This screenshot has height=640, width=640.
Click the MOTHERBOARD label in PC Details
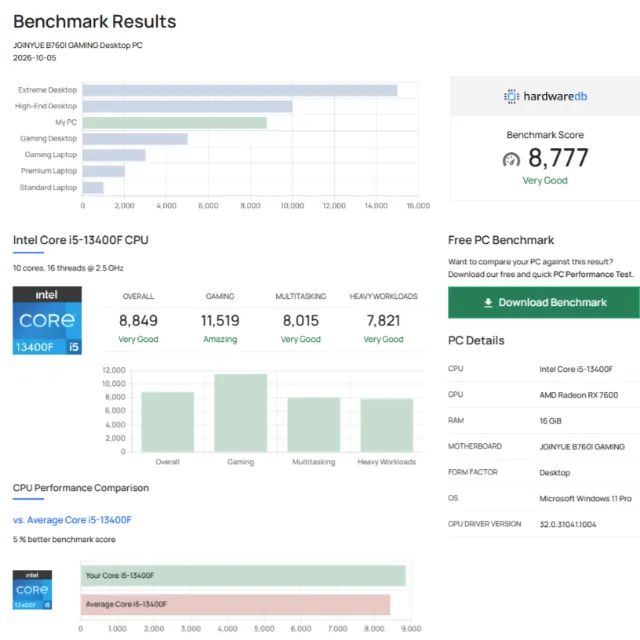pyautogui.click(x=475, y=446)
